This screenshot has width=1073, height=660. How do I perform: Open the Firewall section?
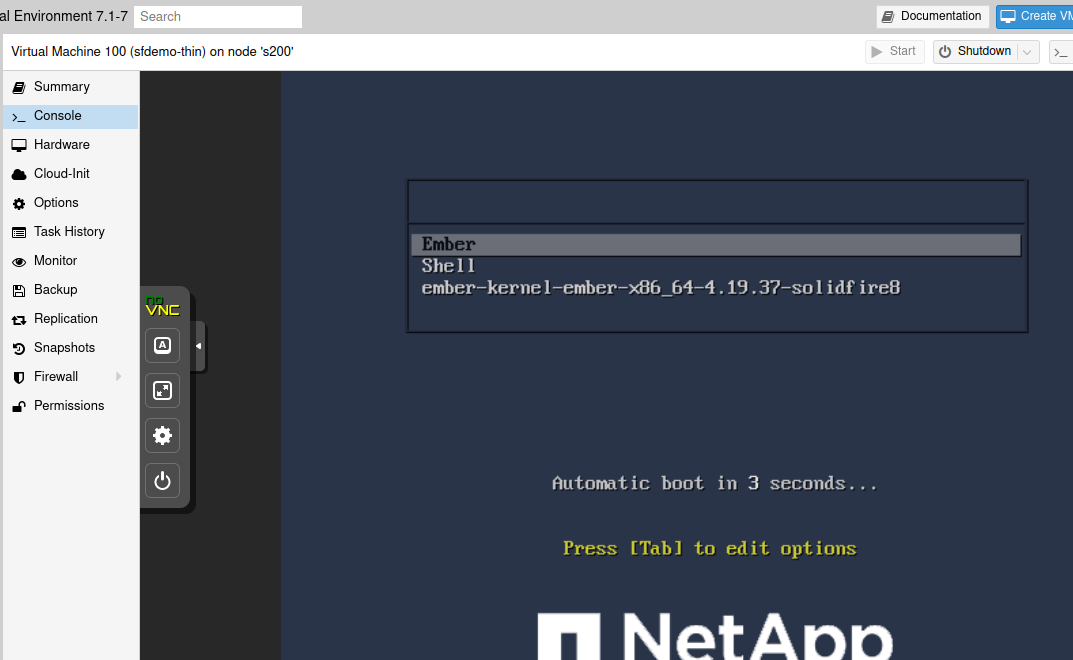(x=70, y=377)
